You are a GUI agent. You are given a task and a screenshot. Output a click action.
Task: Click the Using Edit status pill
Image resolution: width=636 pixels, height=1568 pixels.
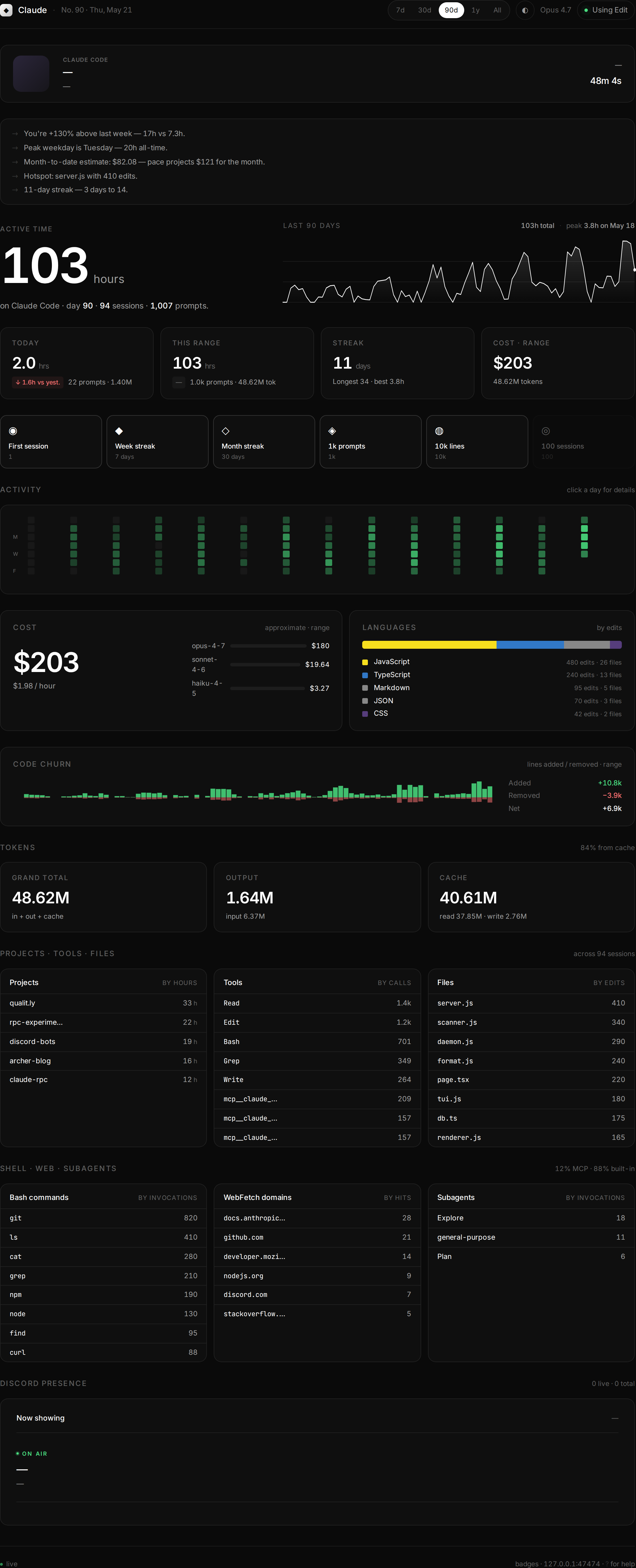pyautogui.click(x=606, y=10)
